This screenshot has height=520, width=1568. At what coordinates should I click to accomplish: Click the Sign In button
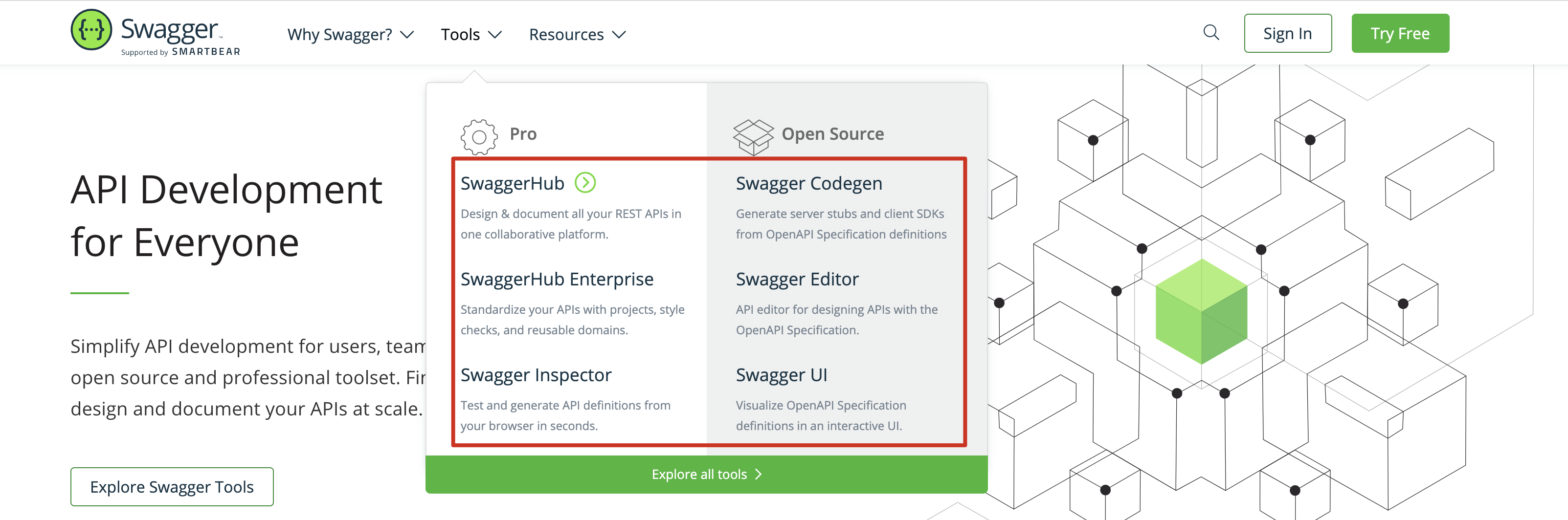tap(1287, 33)
